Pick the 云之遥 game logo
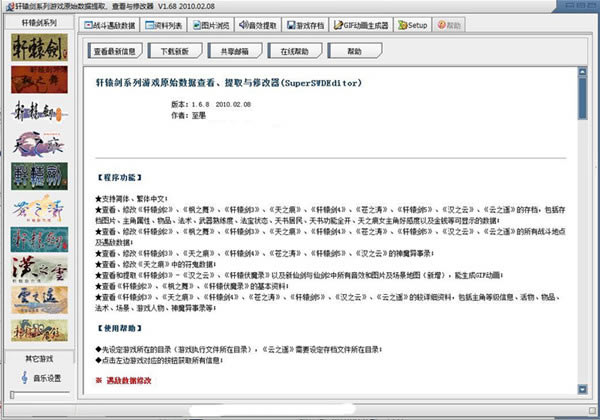Image resolution: width=600 pixels, height=420 pixels. tap(38, 305)
